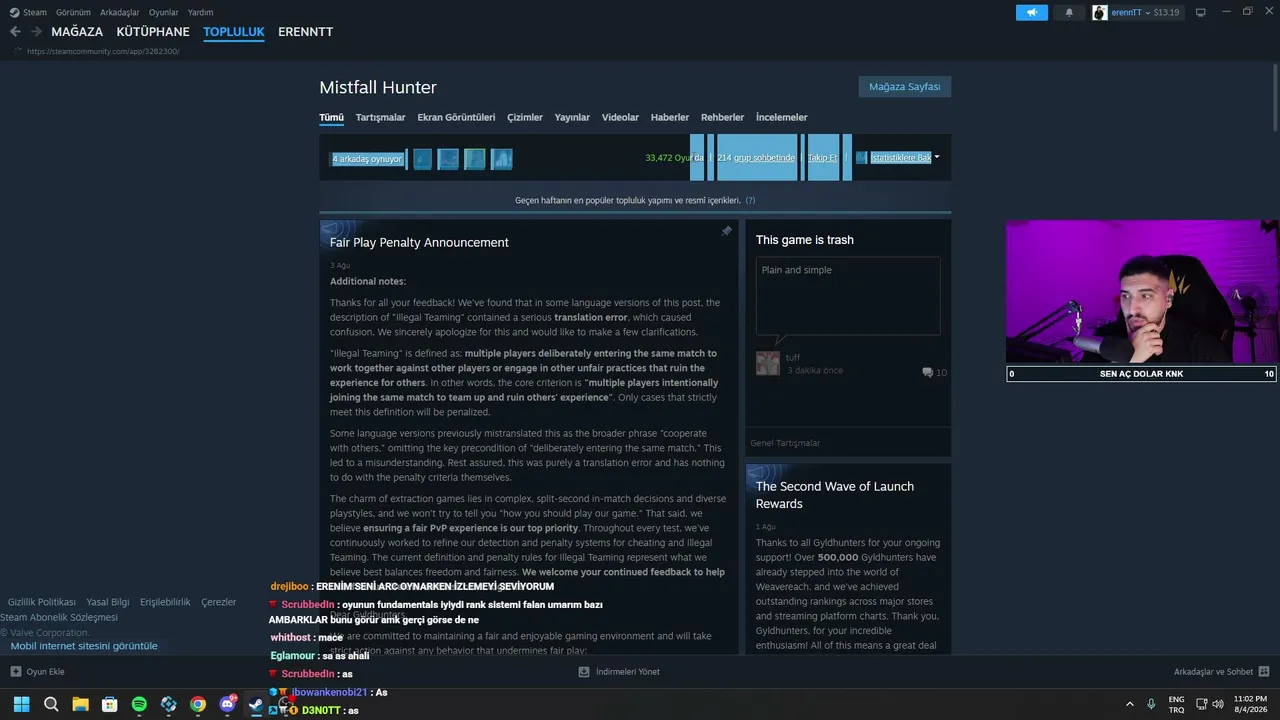The image size is (1280, 720).
Task: Open Discord from the taskbar
Action: [x=228, y=704]
